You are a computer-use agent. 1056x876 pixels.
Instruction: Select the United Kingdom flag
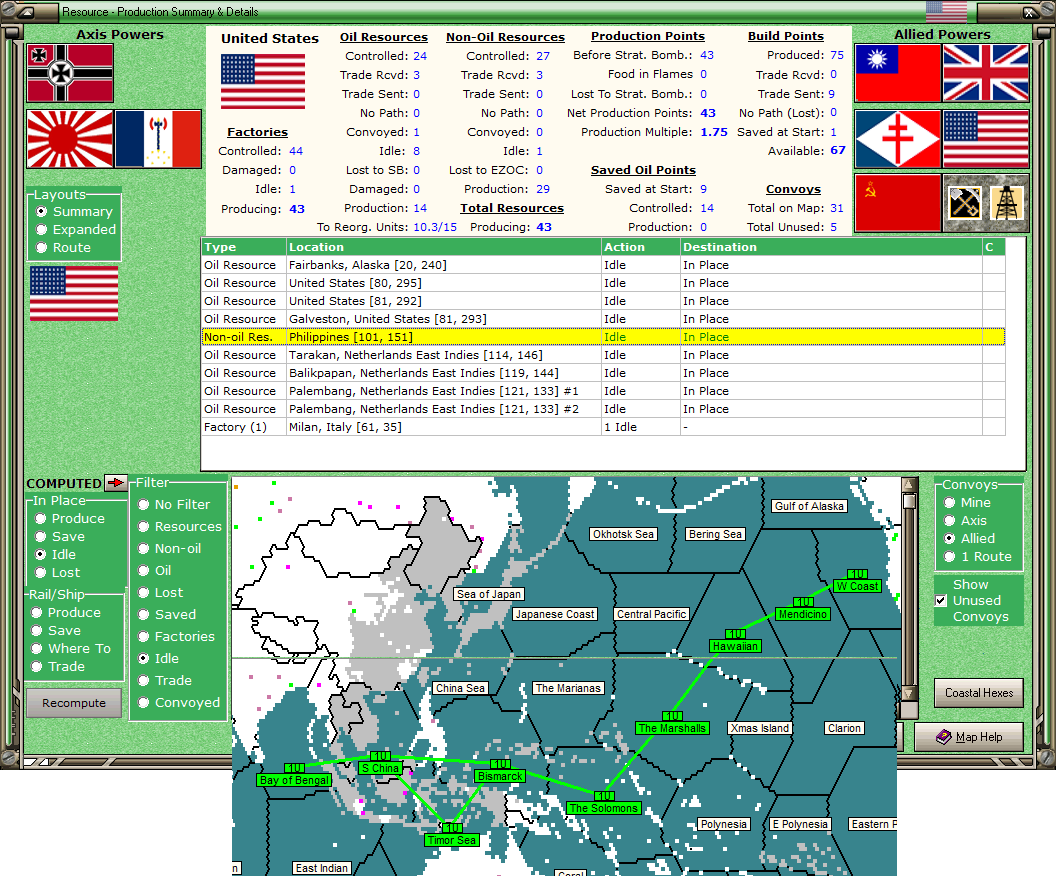click(x=986, y=73)
